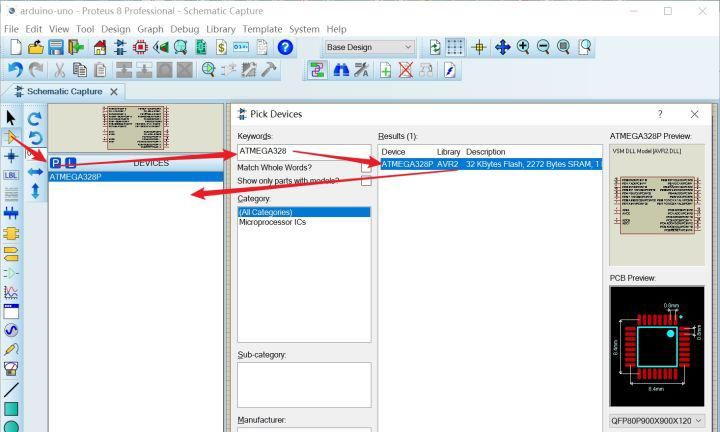
Task: Click the Zoom Out magnifier
Action: coord(543,47)
